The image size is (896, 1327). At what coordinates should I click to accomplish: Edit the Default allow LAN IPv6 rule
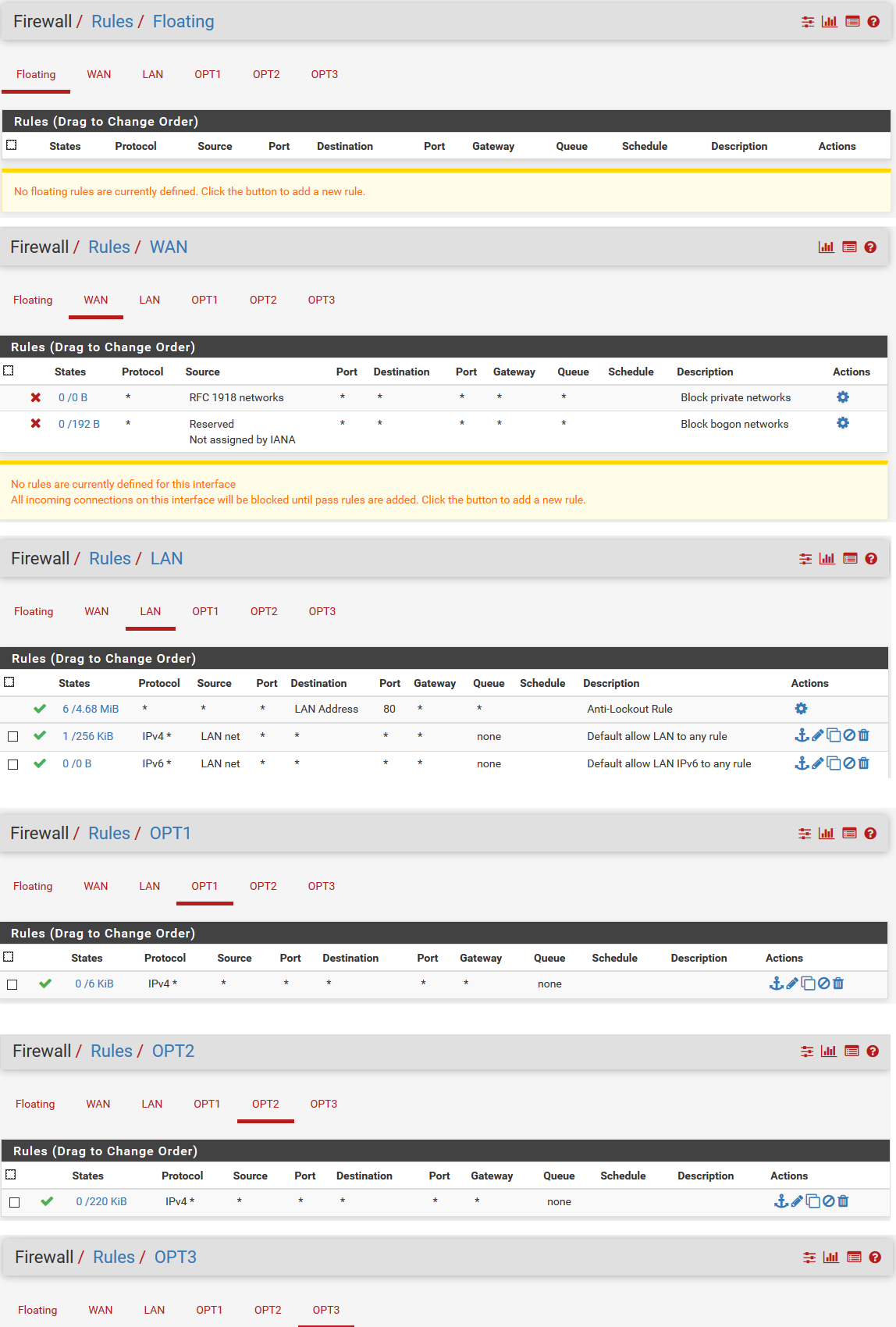[817, 763]
